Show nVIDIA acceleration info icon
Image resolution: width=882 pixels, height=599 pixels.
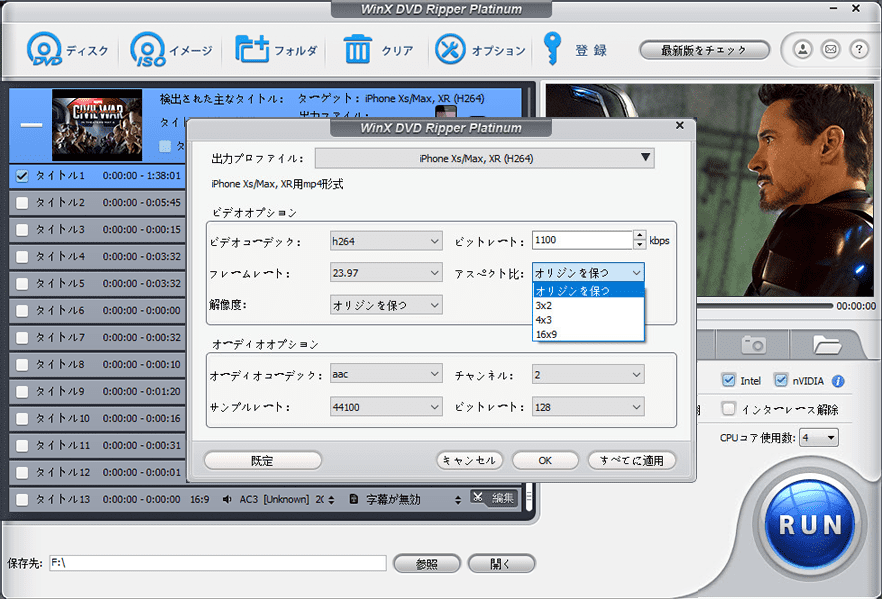click(838, 381)
